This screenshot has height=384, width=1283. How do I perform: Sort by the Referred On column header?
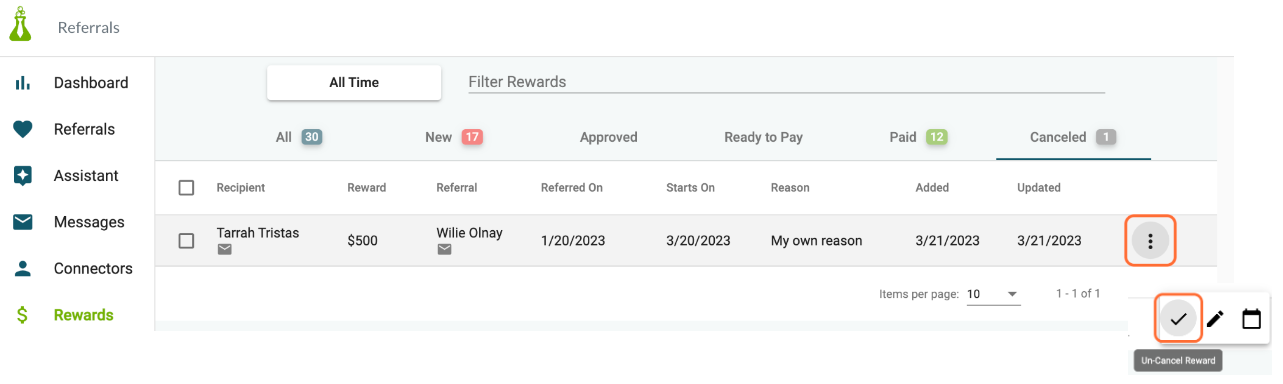[x=571, y=188]
